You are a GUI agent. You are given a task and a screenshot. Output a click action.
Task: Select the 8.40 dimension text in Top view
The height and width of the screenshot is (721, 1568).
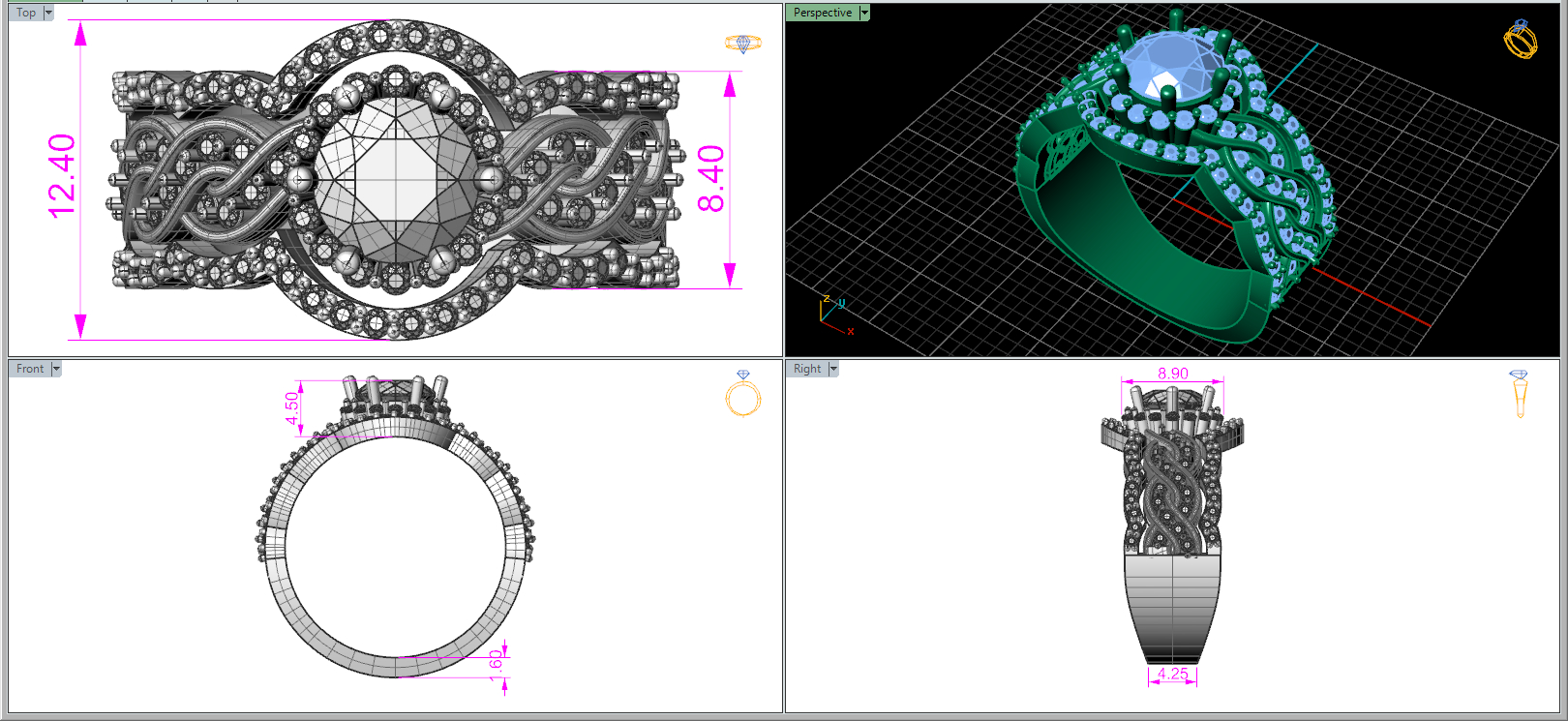coord(711,179)
